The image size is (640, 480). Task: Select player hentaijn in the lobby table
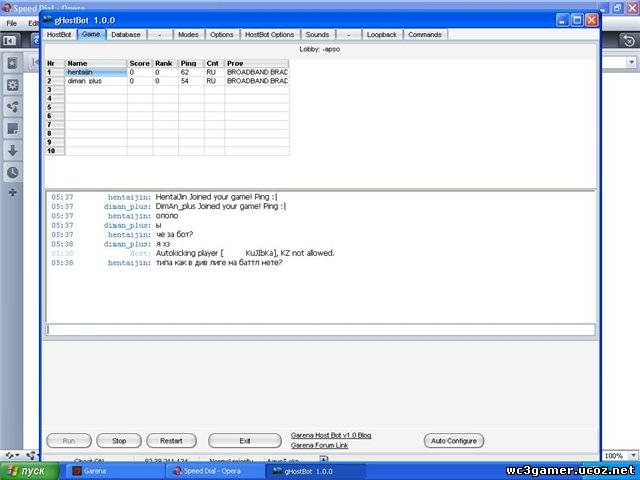(96, 72)
